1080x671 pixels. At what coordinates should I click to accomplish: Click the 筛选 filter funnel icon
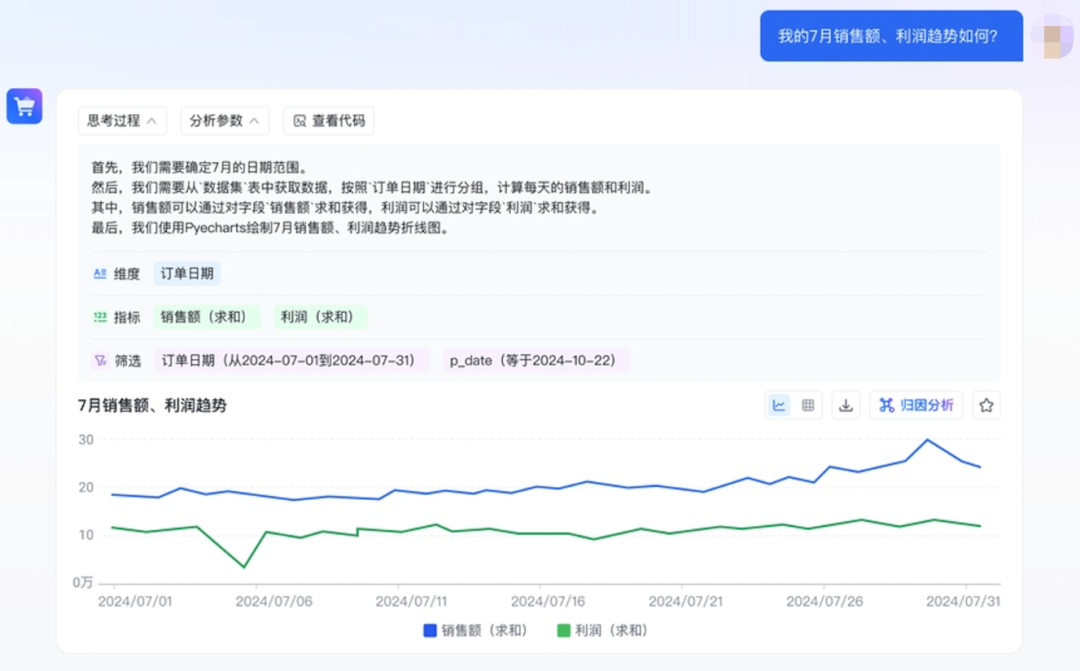[x=100, y=360]
